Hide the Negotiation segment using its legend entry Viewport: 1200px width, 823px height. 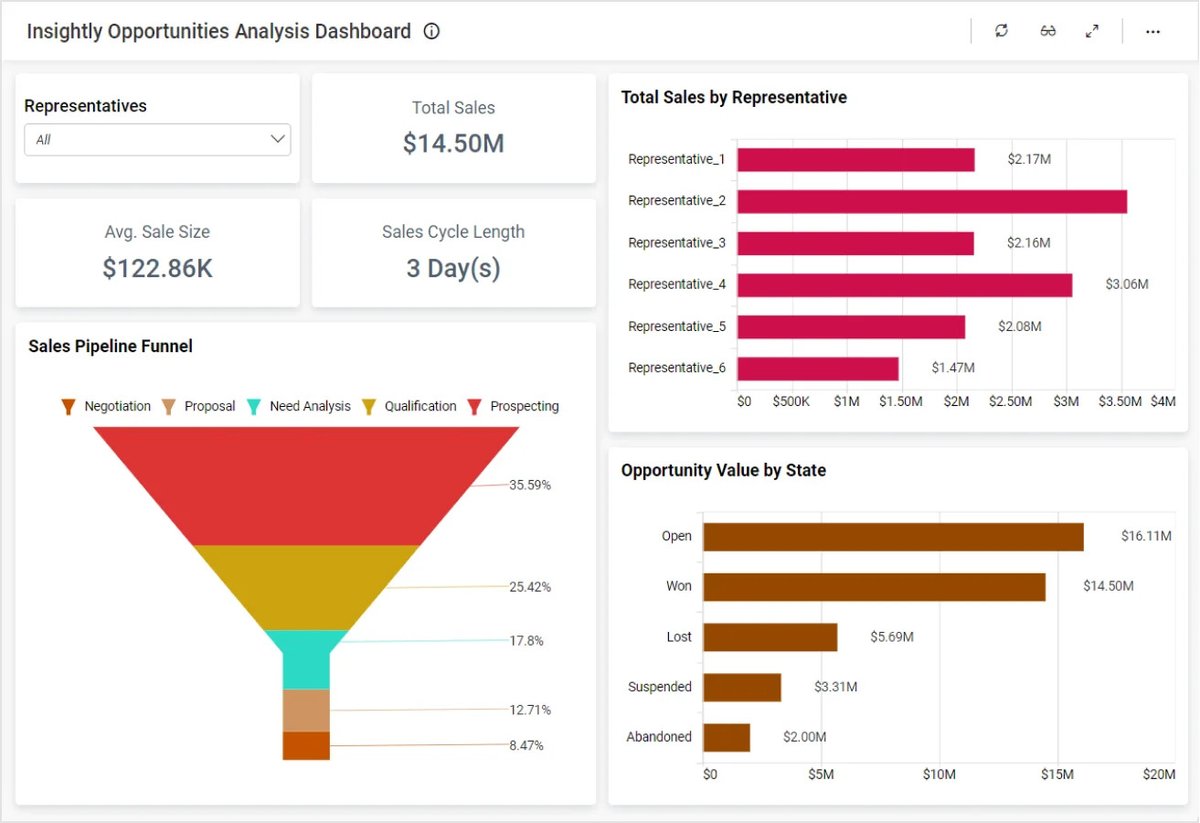[x=68, y=406]
